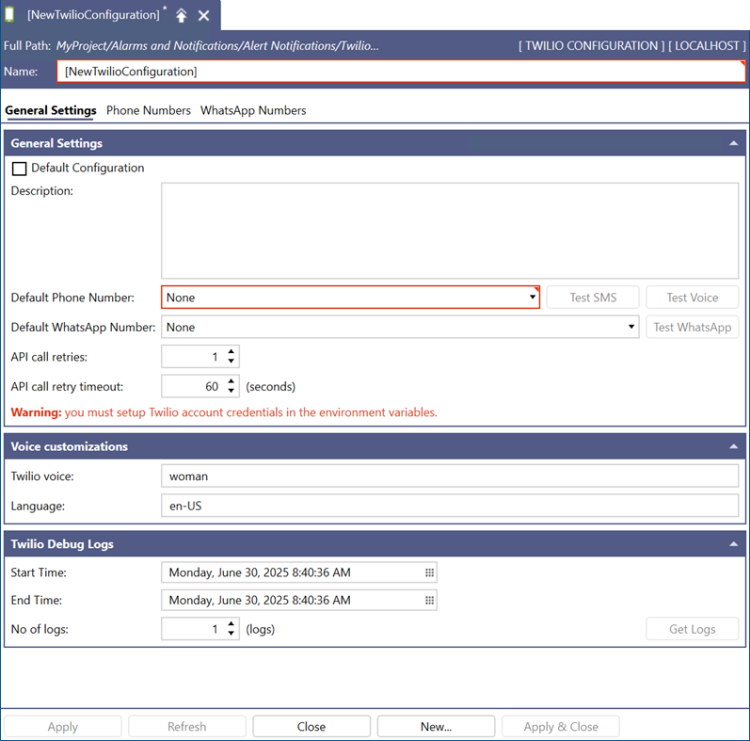
Task: Expand the Default WhatsApp Number dropdown
Action: click(631, 327)
